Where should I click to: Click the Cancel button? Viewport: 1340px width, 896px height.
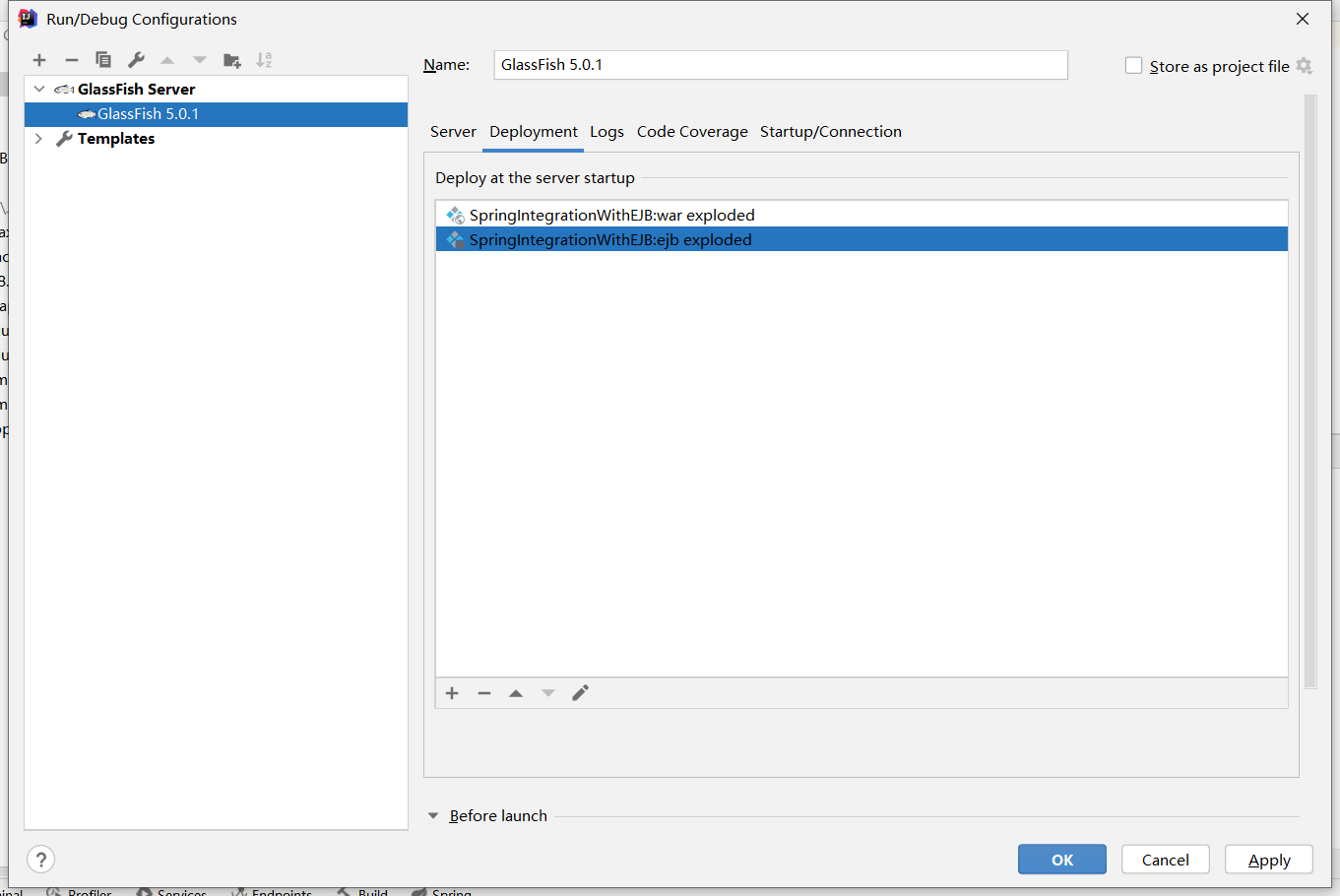coord(1166,860)
